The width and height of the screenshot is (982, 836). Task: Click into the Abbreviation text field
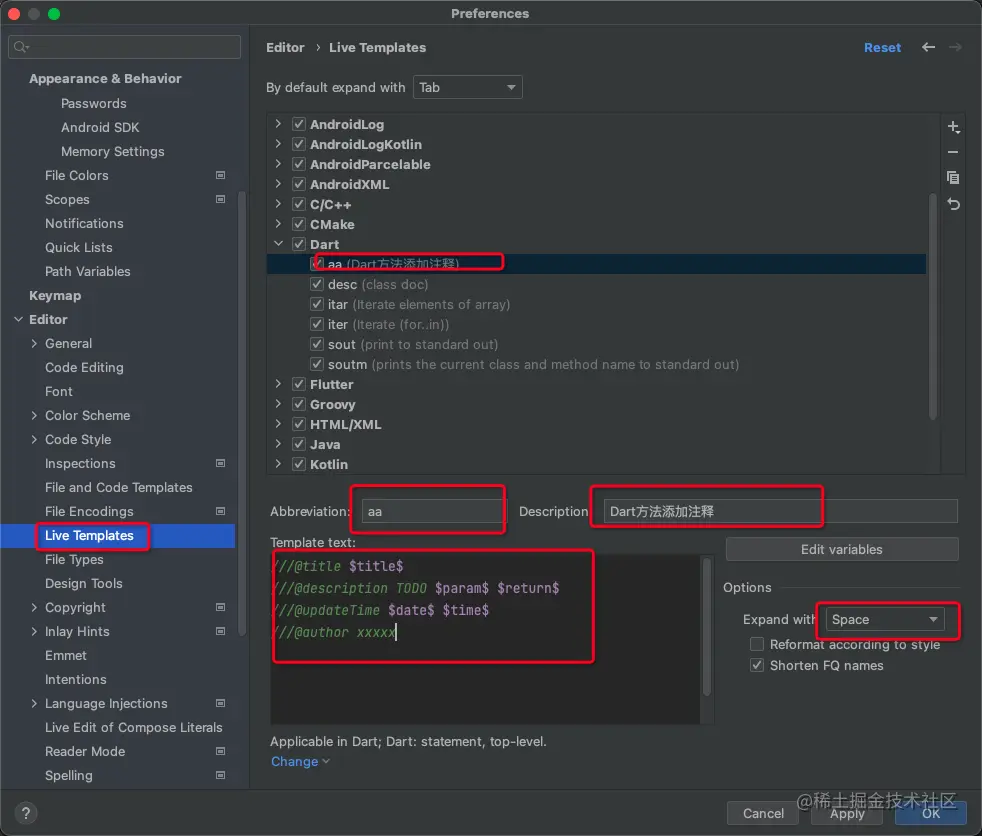click(432, 511)
